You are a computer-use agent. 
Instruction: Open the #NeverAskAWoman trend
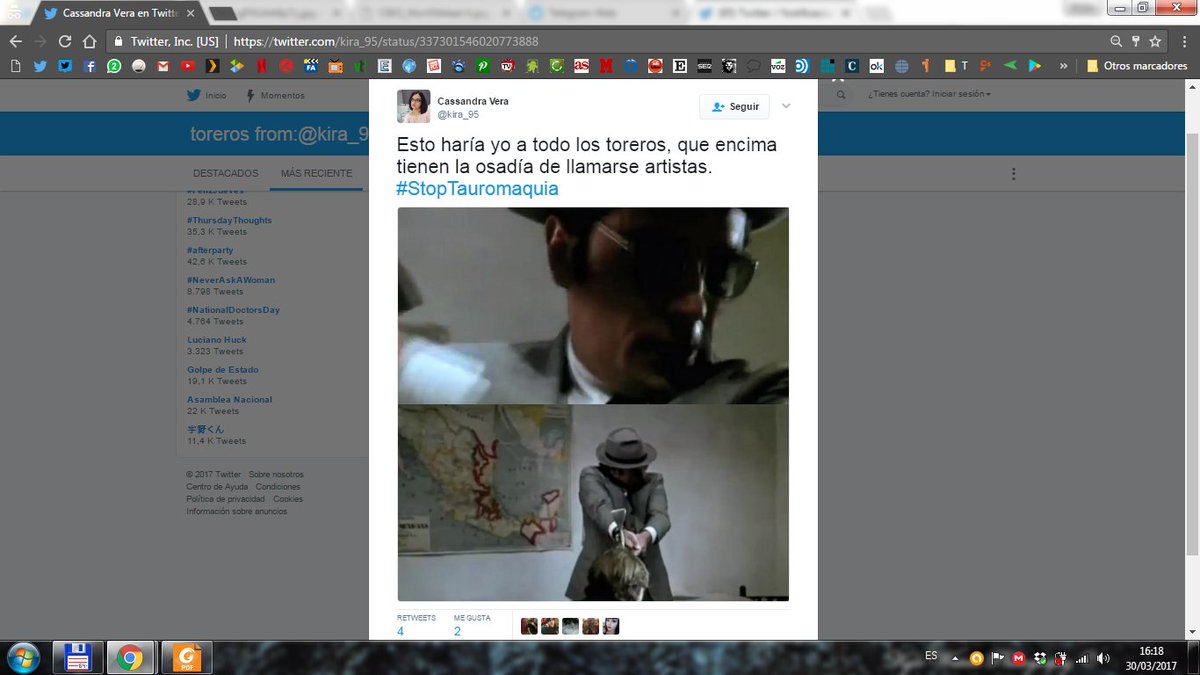click(231, 280)
